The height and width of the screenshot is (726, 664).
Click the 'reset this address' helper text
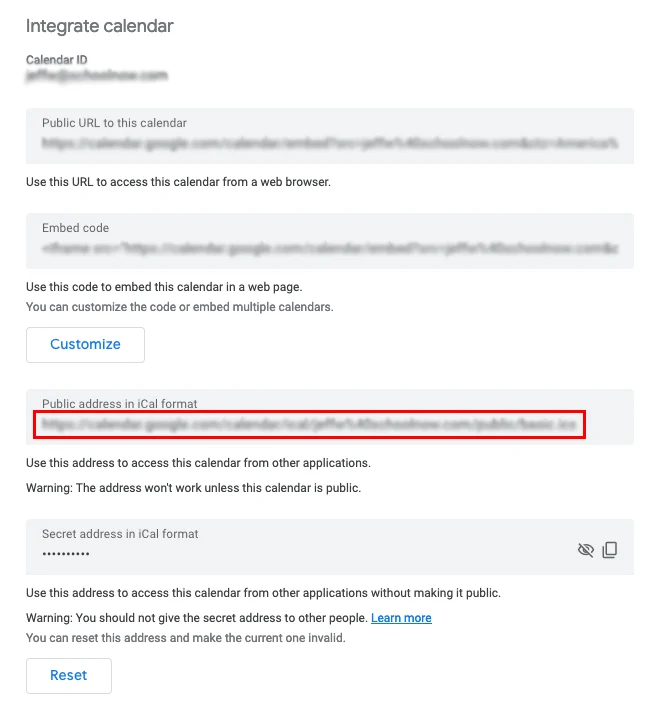click(186, 638)
